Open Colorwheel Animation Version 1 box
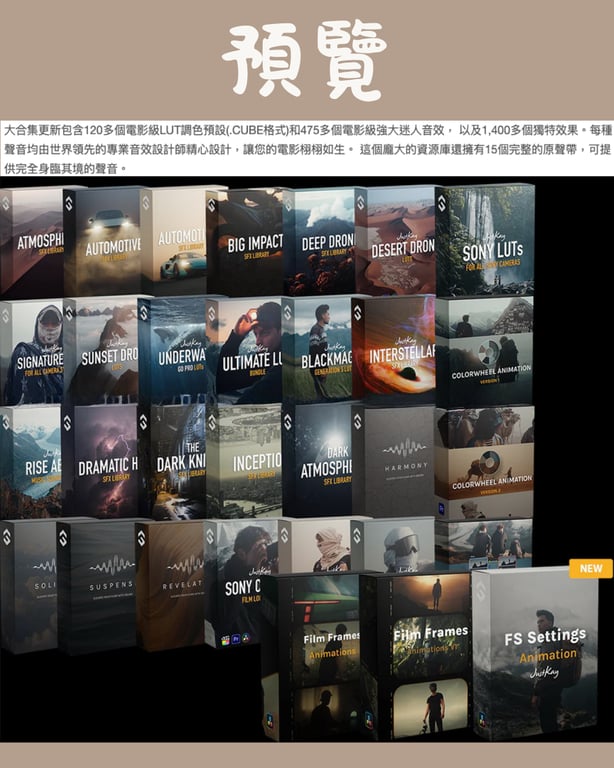Image resolution: width=614 pixels, height=768 pixels. (x=484, y=350)
